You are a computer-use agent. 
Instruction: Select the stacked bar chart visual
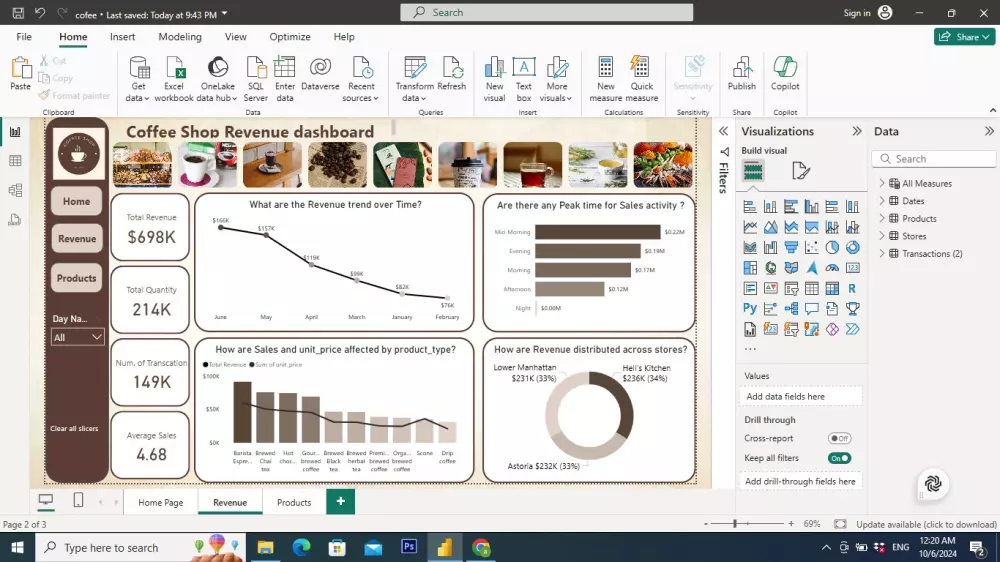(x=750, y=207)
